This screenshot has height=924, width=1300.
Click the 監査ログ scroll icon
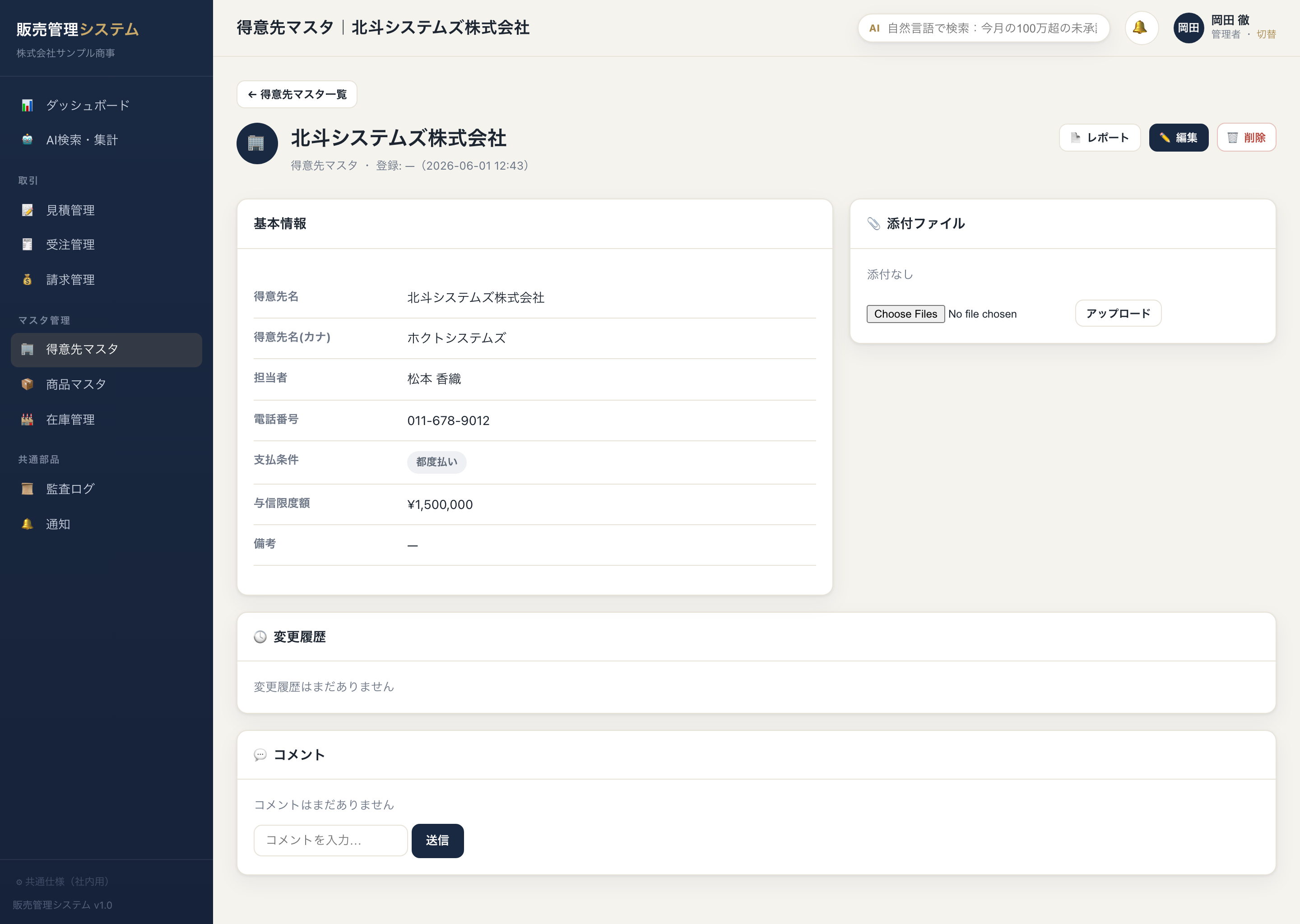coord(28,489)
